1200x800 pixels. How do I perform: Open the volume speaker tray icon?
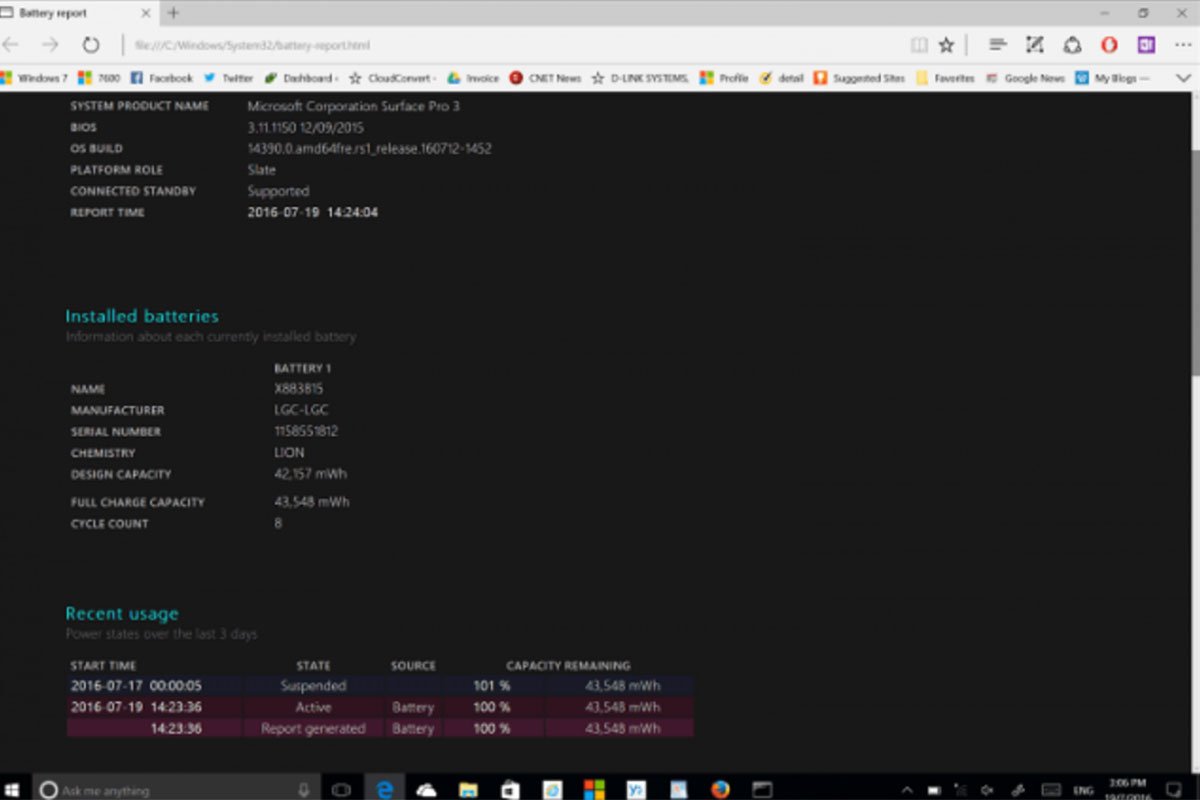pos(989,789)
